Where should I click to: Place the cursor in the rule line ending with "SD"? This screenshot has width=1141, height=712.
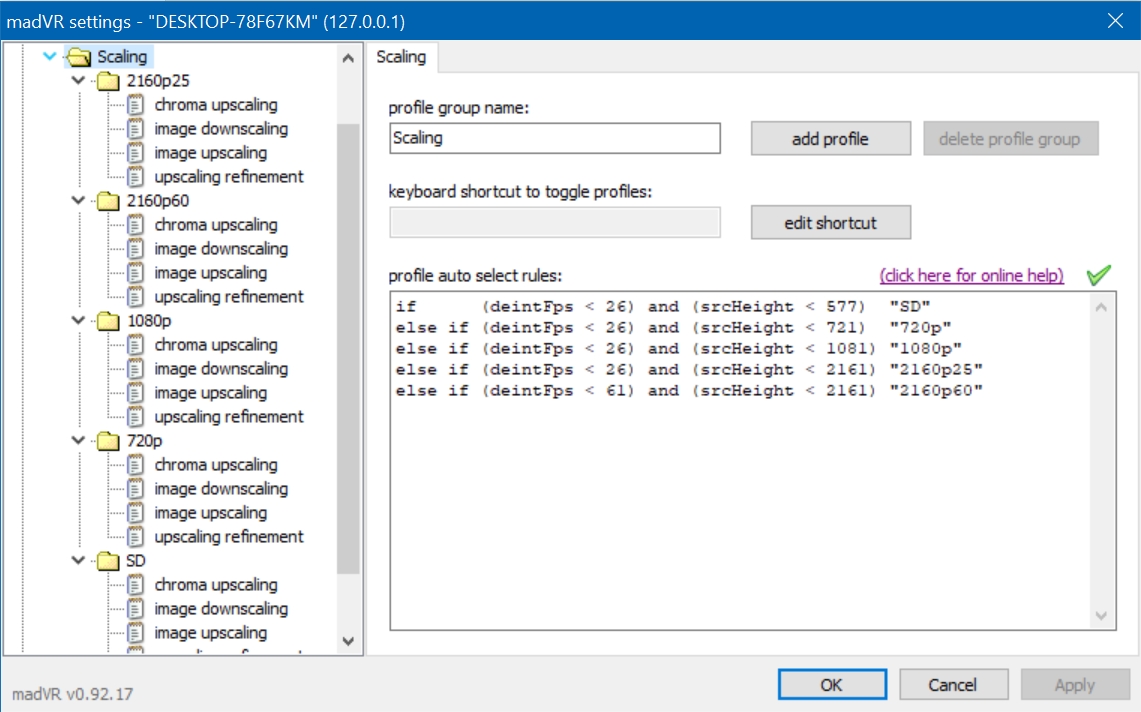tap(663, 306)
